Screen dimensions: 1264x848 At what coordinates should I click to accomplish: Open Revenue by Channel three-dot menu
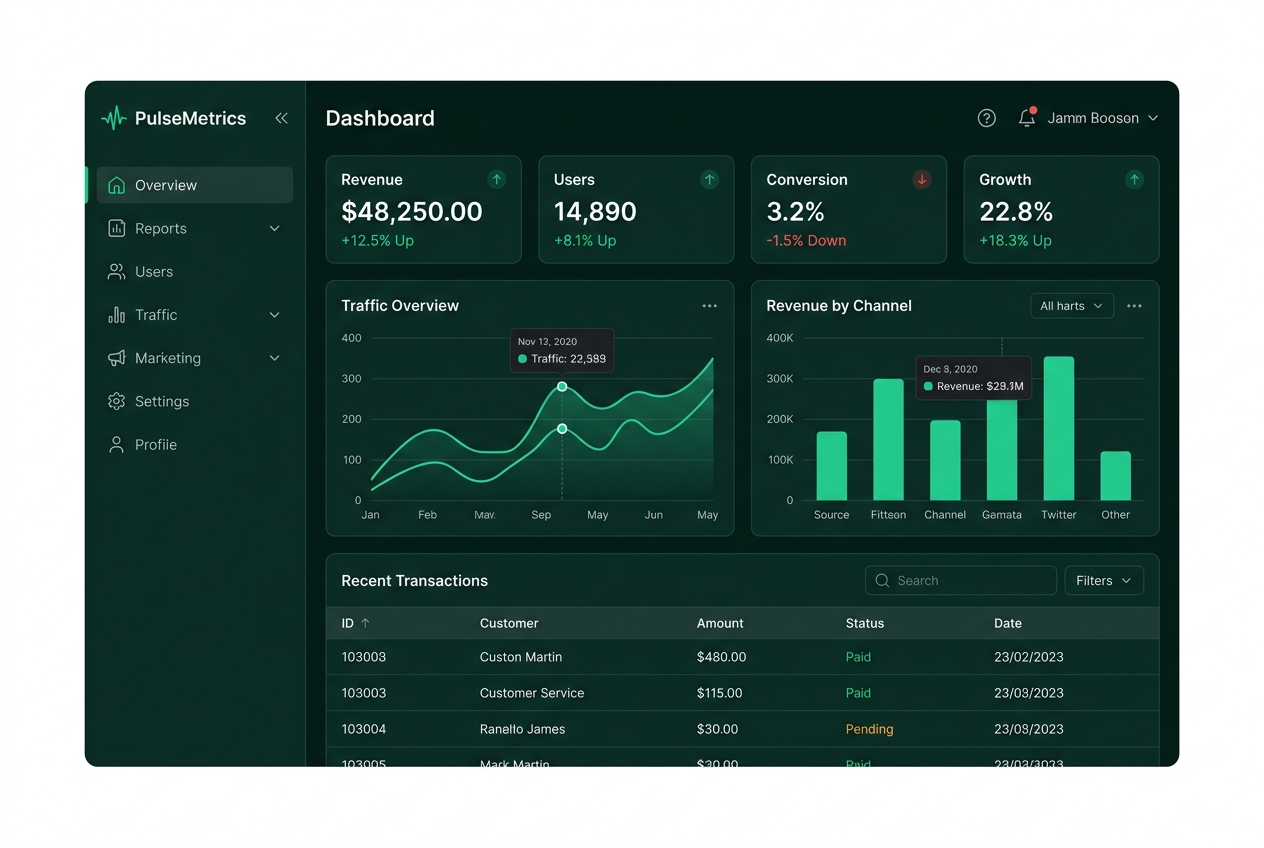point(1134,306)
